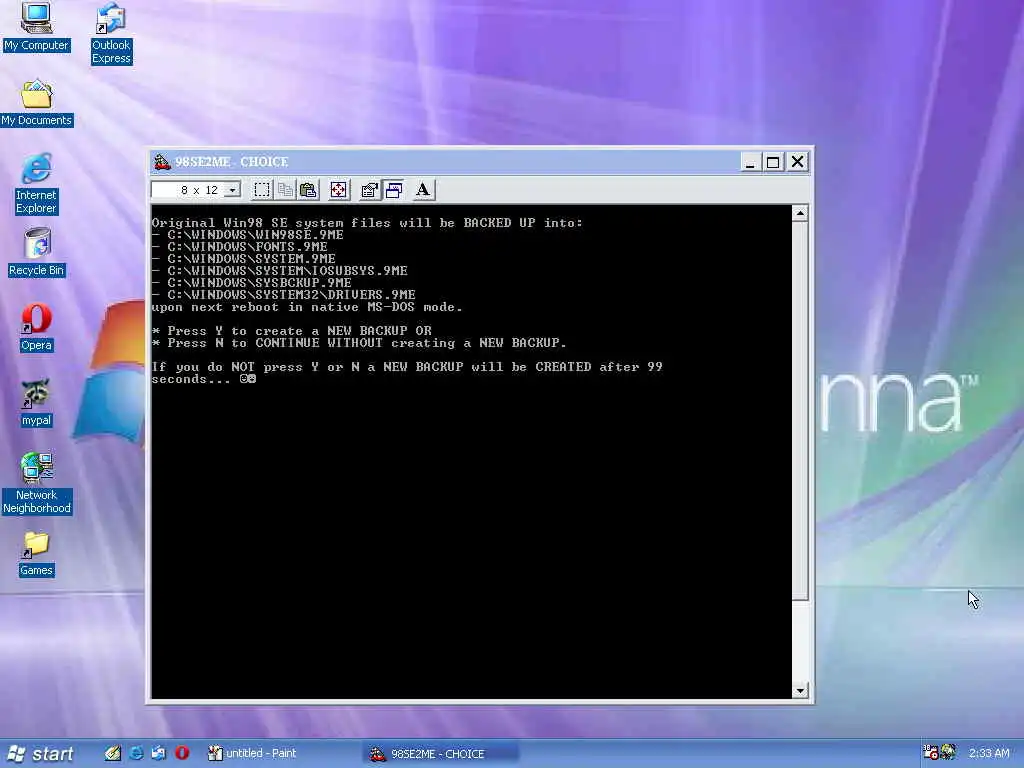Viewport: 1024px width, 768px height.
Task: Click the 'upon next reboot in native MS-DOS' line
Action: (x=307, y=307)
